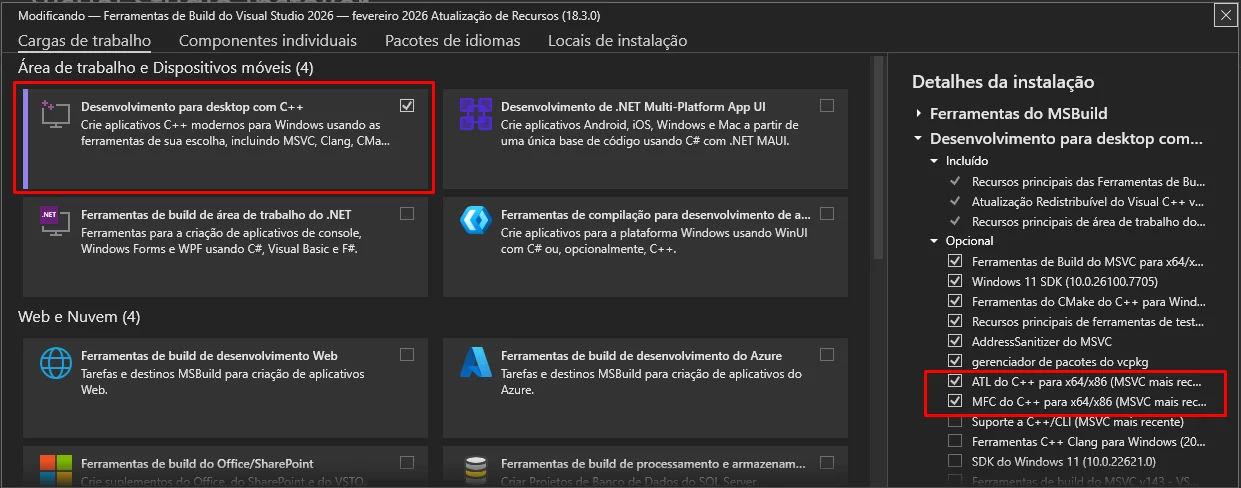This screenshot has height=488, width=1241.
Task: Collapse Desenvolvimento para desktop com C++ details
Action: tap(918, 139)
